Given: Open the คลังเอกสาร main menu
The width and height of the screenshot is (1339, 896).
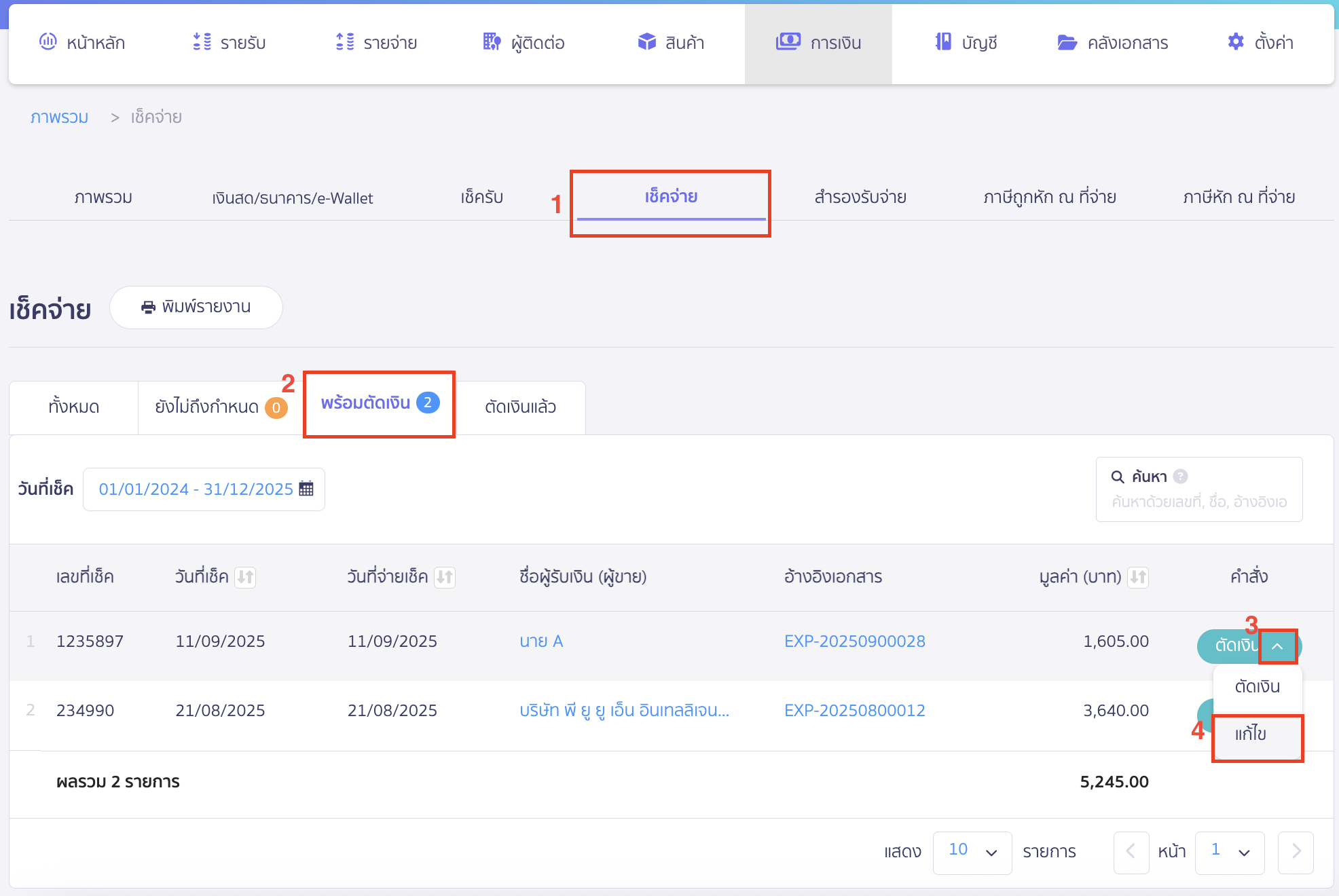Looking at the screenshot, I should [1114, 43].
